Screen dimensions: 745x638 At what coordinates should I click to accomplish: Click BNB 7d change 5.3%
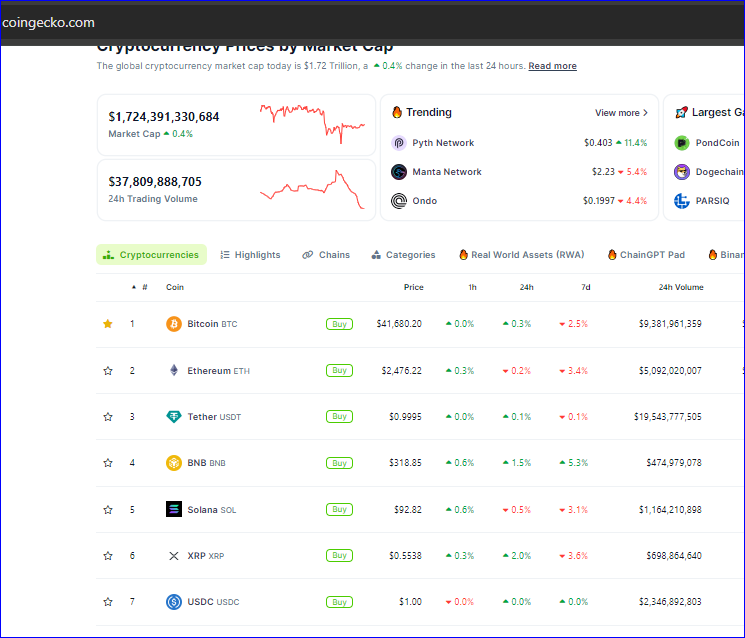click(x=573, y=463)
